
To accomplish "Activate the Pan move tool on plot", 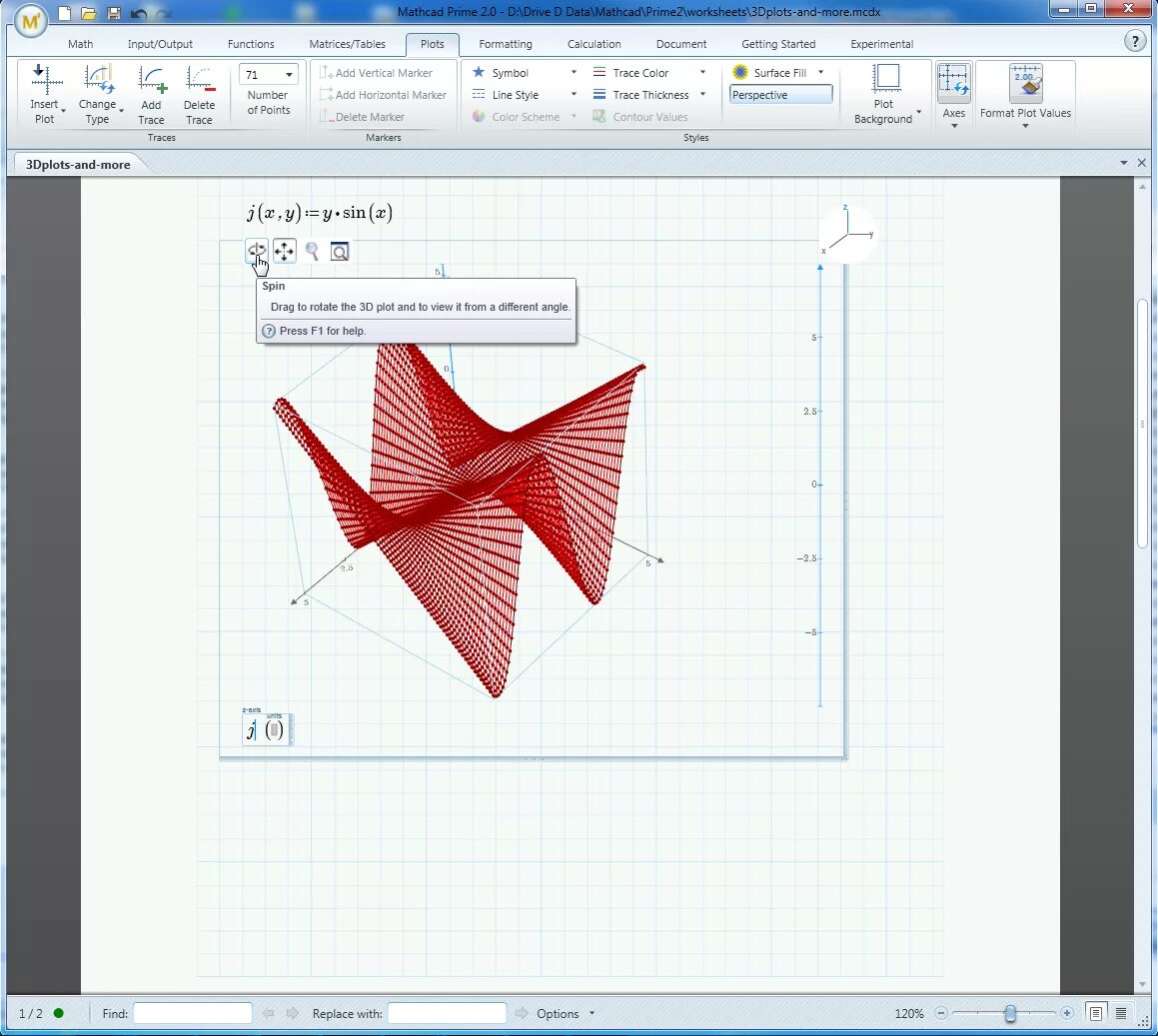I will pyautogui.click(x=285, y=251).
